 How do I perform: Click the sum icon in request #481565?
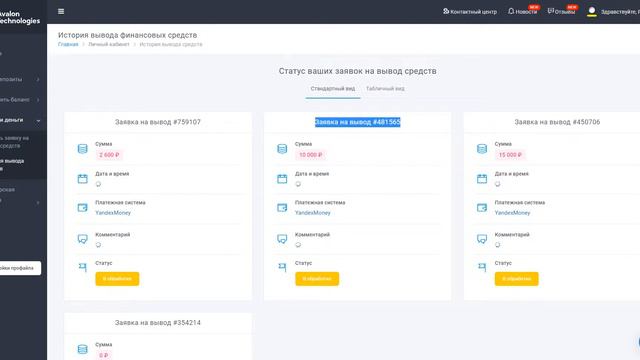tap(282, 149)
